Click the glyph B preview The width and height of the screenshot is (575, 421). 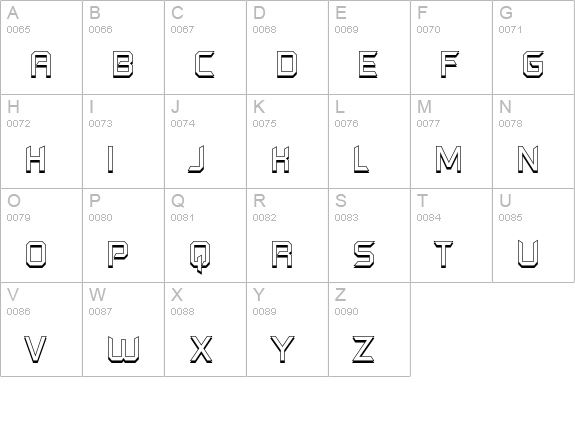[123, 65]
